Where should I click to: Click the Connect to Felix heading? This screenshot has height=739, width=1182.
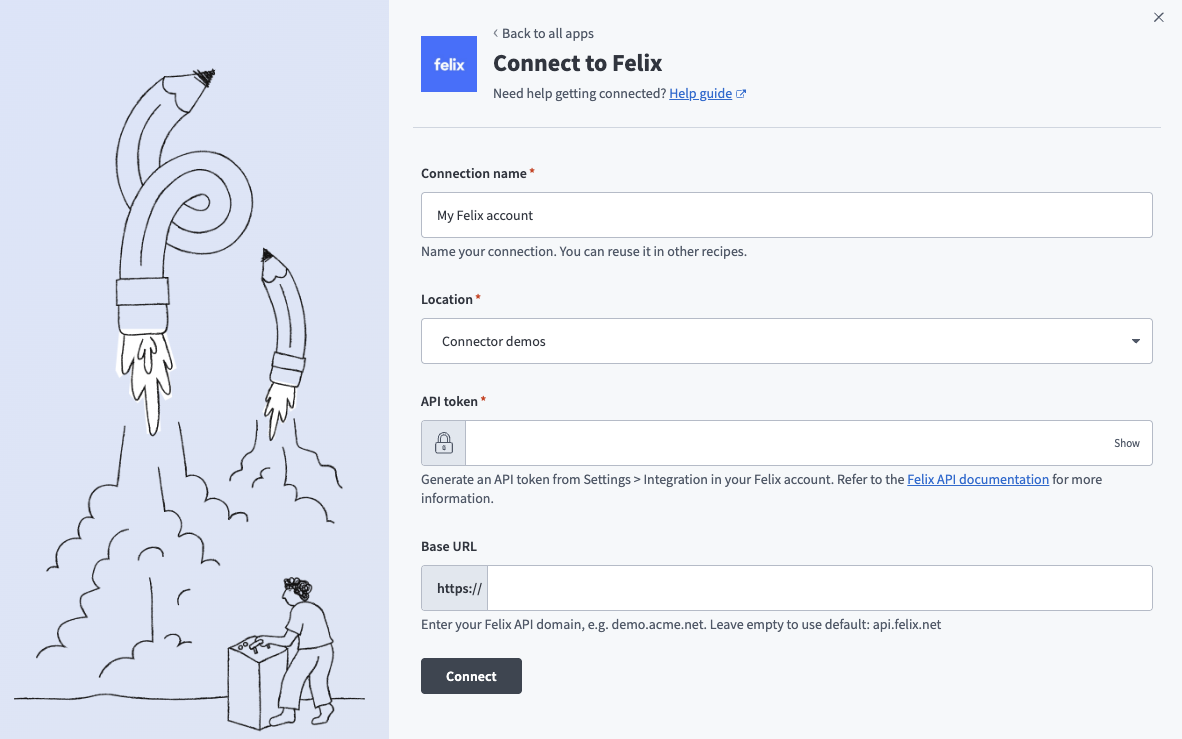(x=577, y=64)
